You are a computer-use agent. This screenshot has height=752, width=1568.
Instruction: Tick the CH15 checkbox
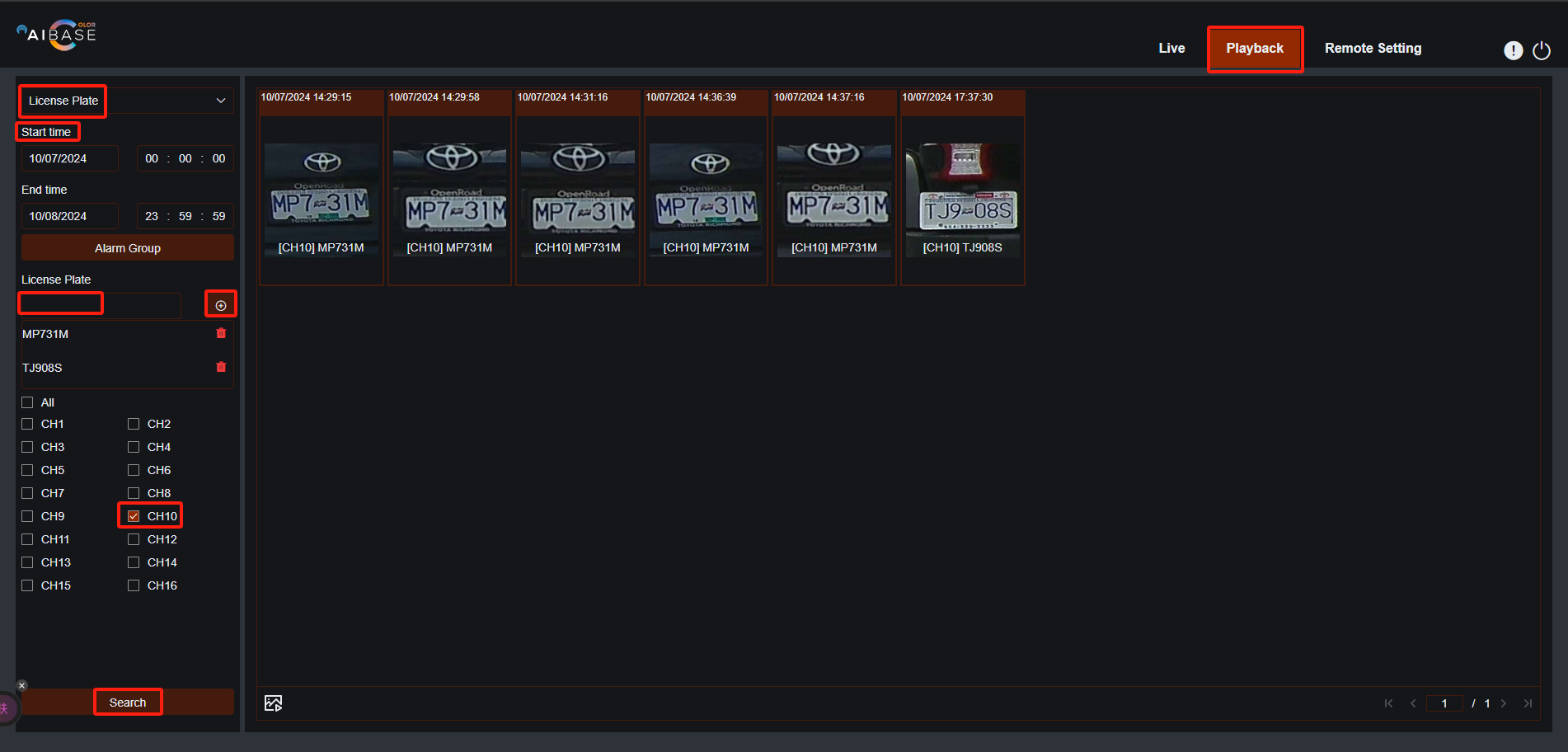coord(27,585)
